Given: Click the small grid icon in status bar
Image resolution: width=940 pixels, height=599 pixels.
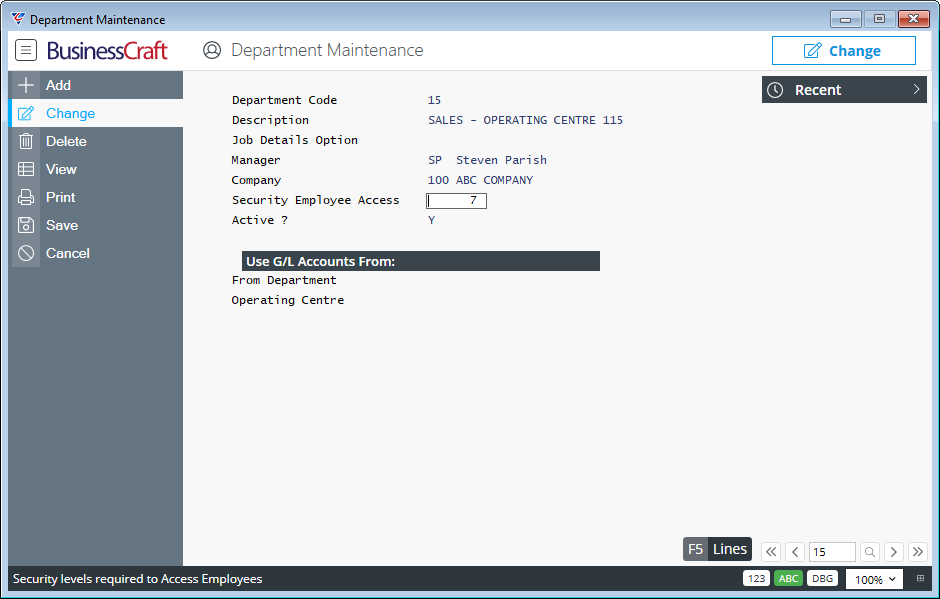Looking at the screenshot, I should point(920,579).
